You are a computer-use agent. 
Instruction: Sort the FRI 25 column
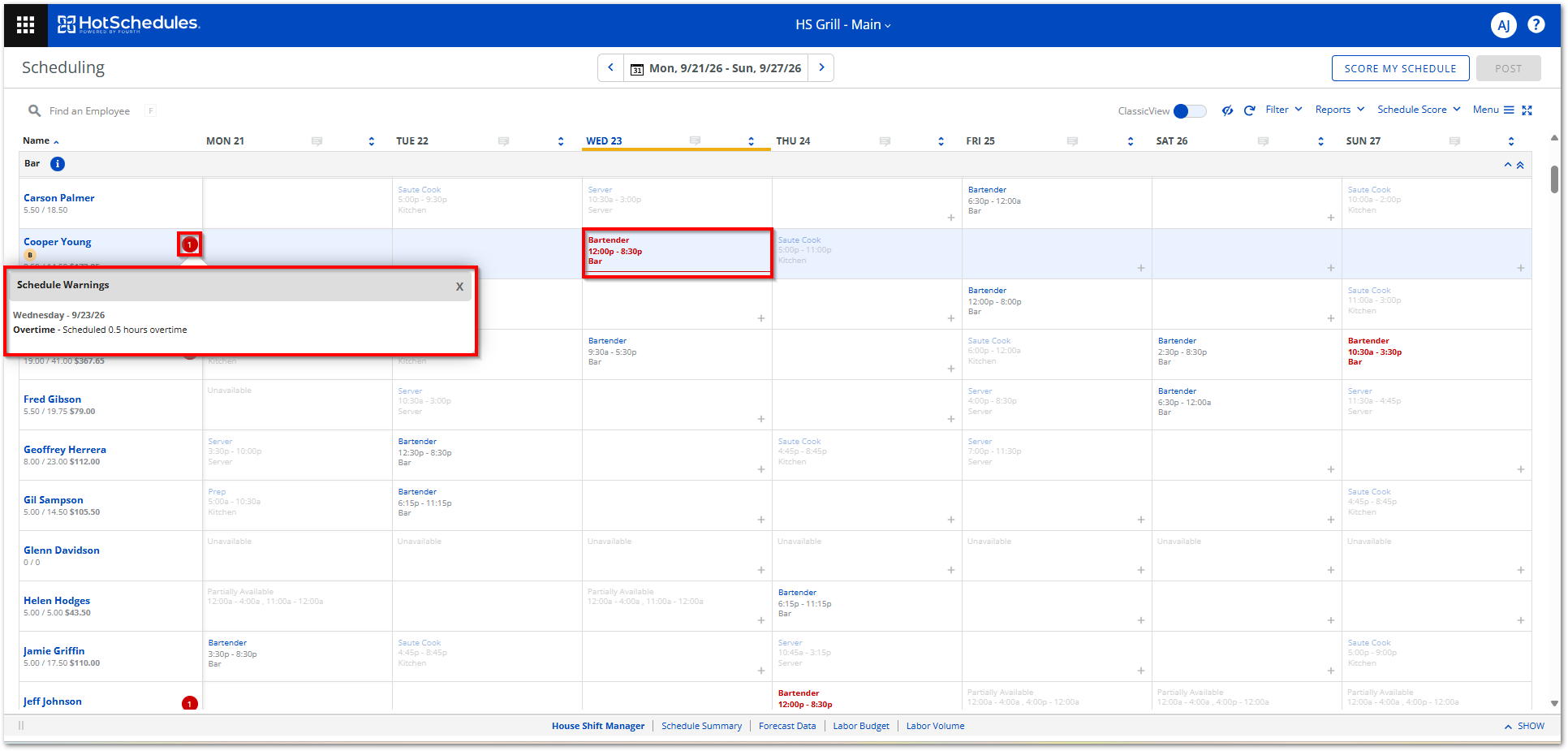coord(1131,141)
